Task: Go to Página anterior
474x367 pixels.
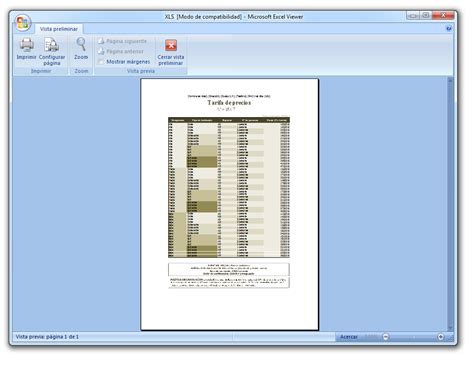Action: [121, 52]
